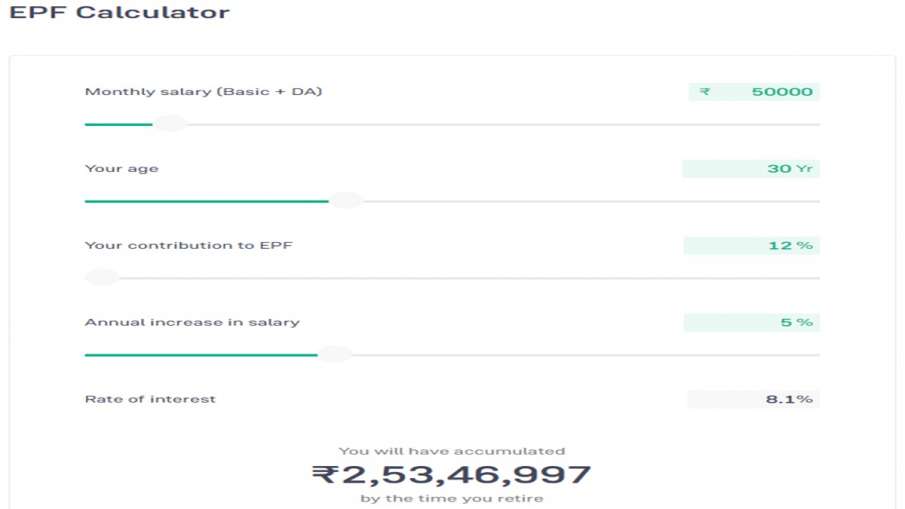Click the Annual increase slider handle
Viewport: 905px width, 509px height.
coord(334,354)
